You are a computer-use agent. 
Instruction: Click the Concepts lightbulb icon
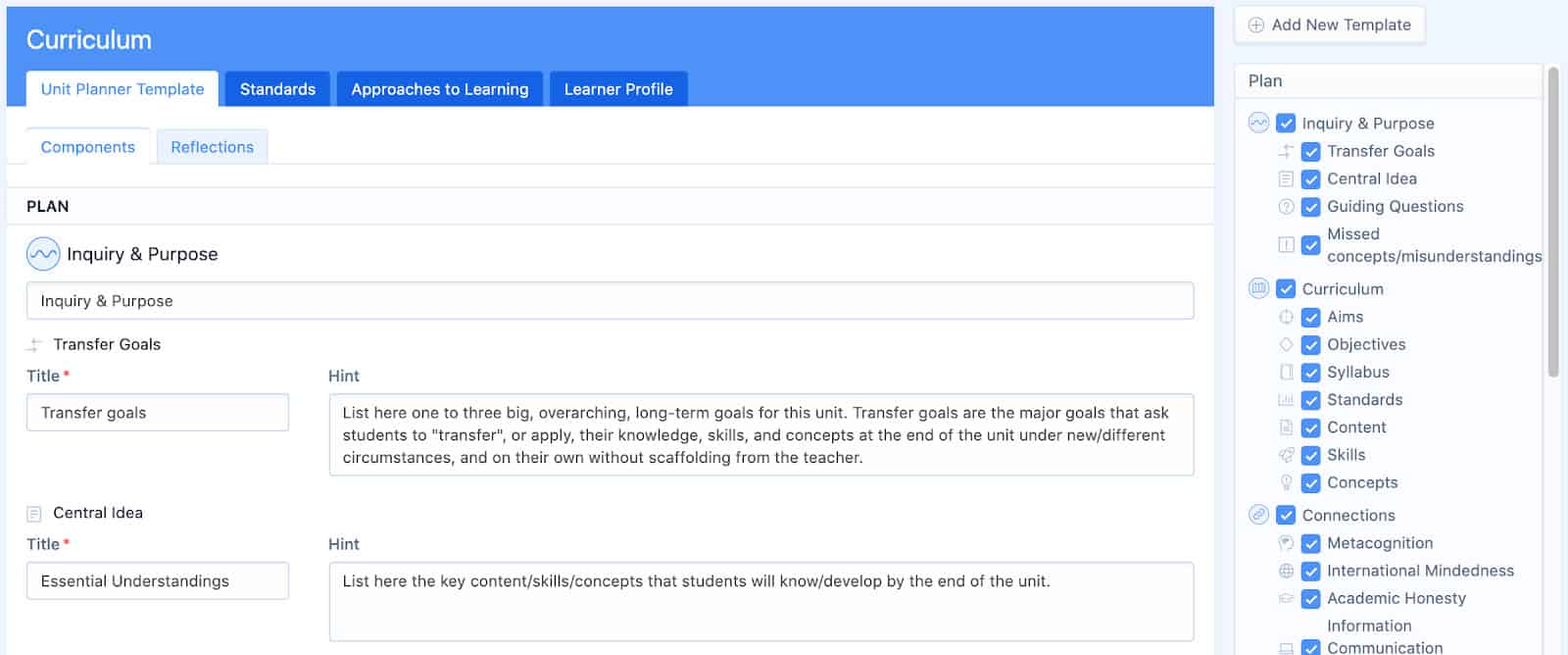(1286, 482)
